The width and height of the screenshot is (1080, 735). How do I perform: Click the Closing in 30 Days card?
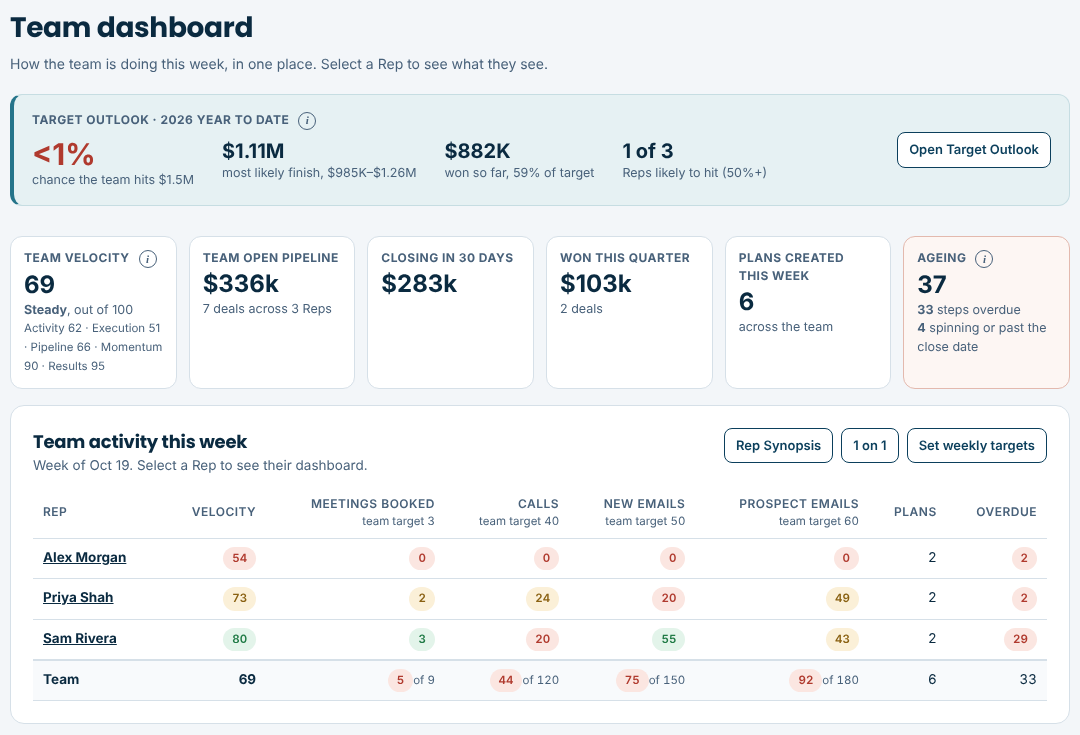coord(450,313)
